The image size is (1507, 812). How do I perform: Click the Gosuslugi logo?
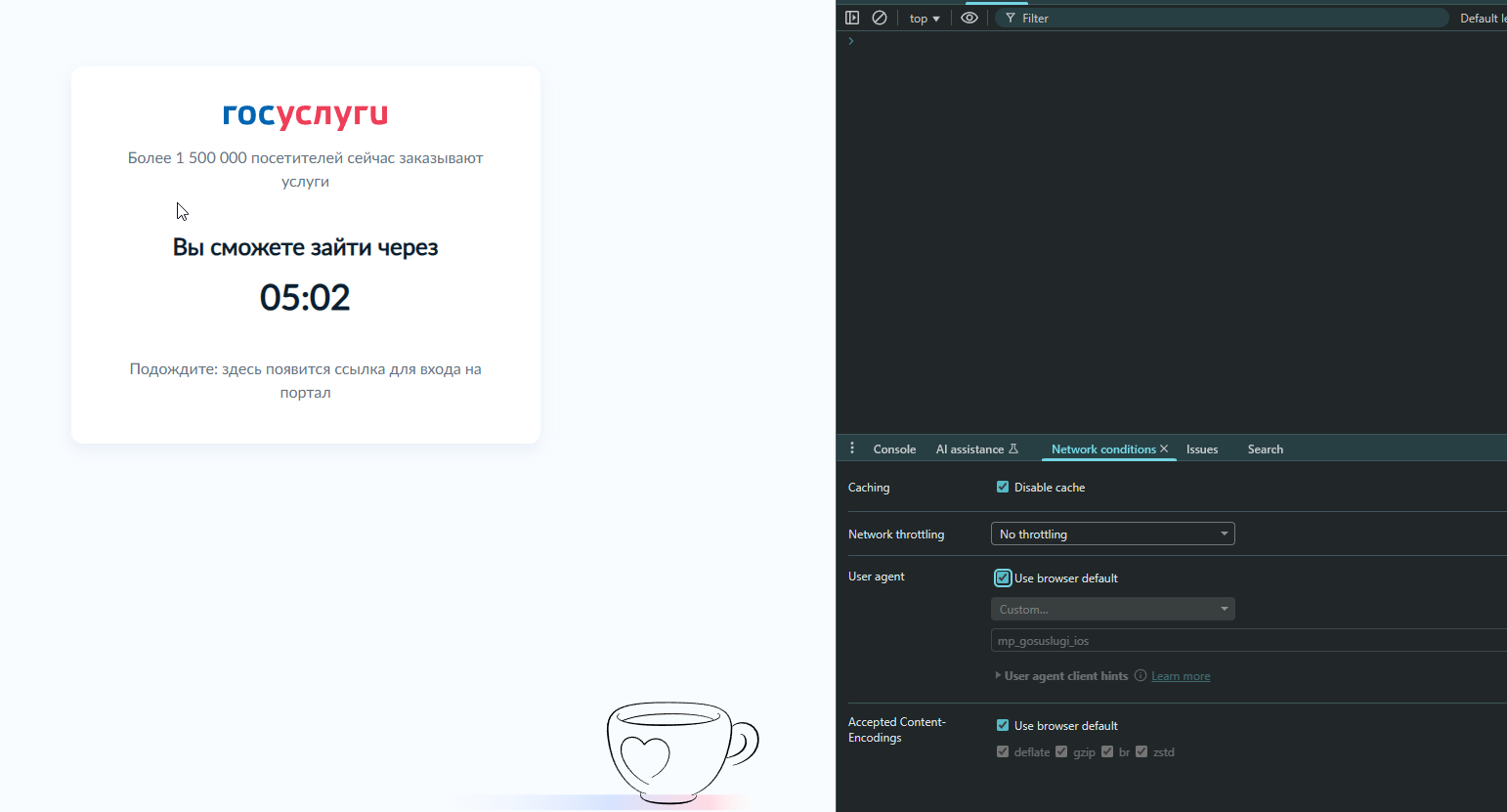click(x=305, y=115)
